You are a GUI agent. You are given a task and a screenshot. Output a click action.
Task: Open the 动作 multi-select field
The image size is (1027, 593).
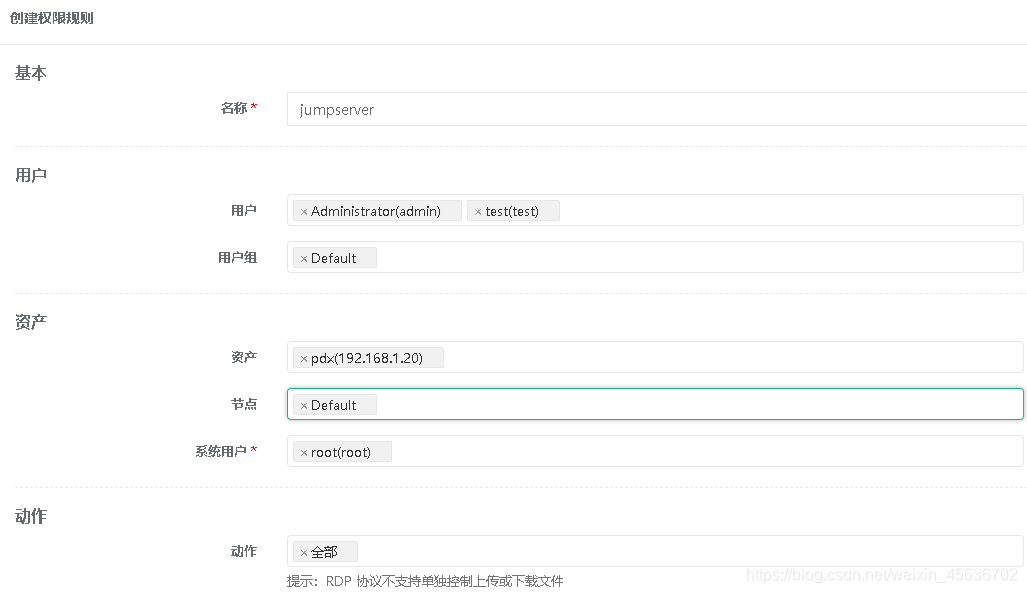(655, 551)
